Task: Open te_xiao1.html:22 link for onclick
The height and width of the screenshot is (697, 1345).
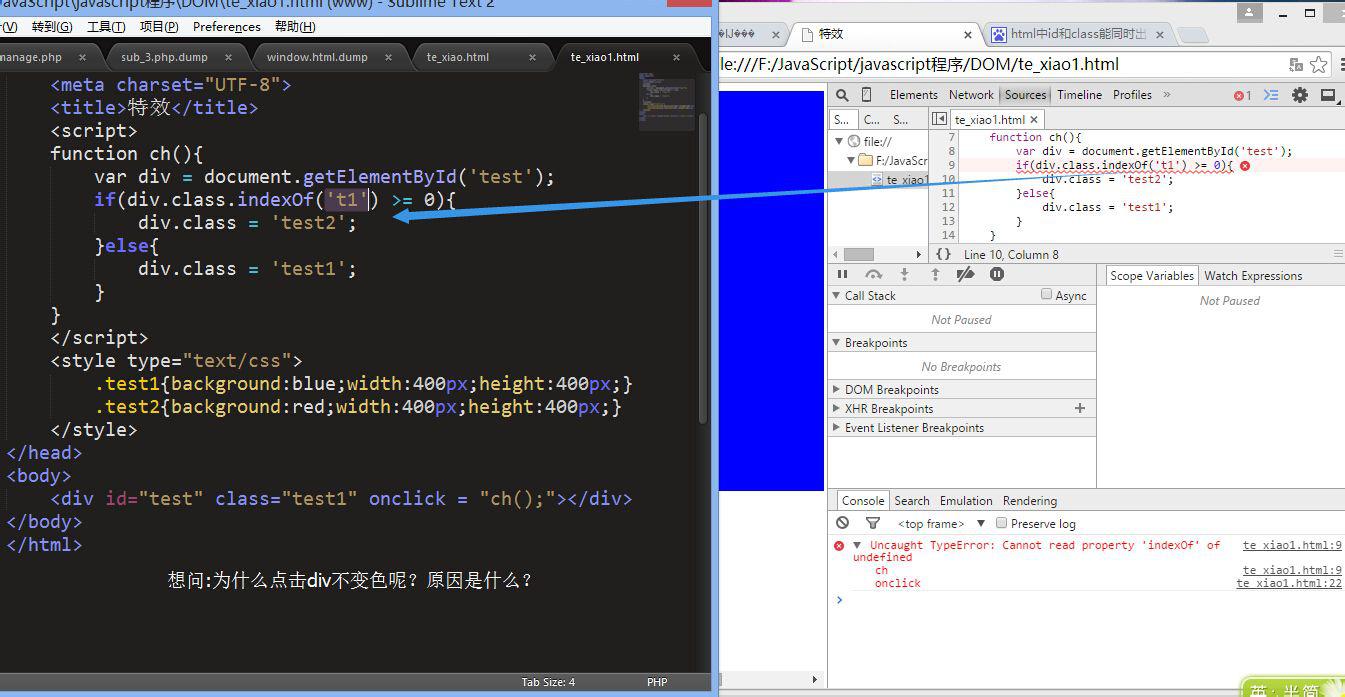Action: [1289, 583]
